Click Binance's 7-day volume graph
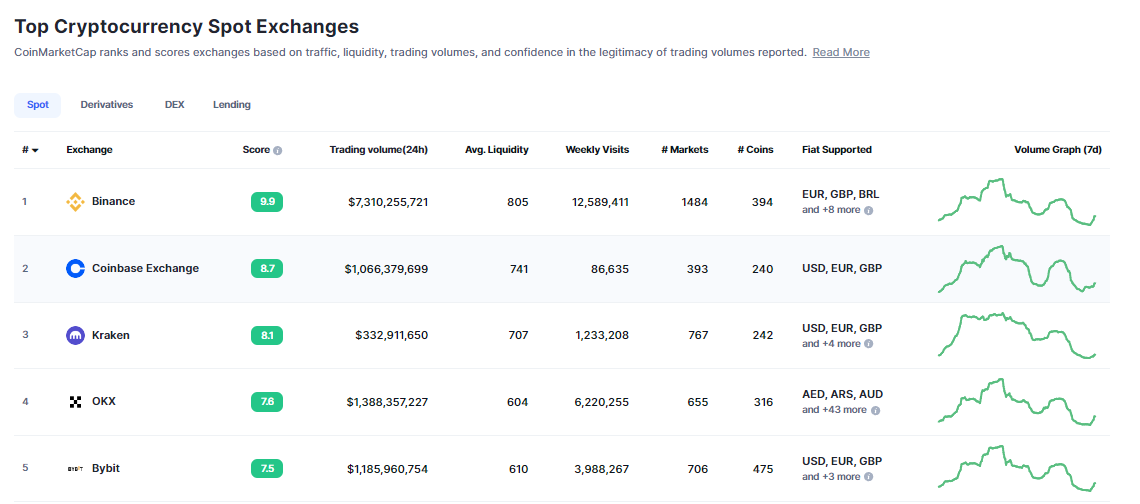The image size is (1140, 504). coord(1016,201)
